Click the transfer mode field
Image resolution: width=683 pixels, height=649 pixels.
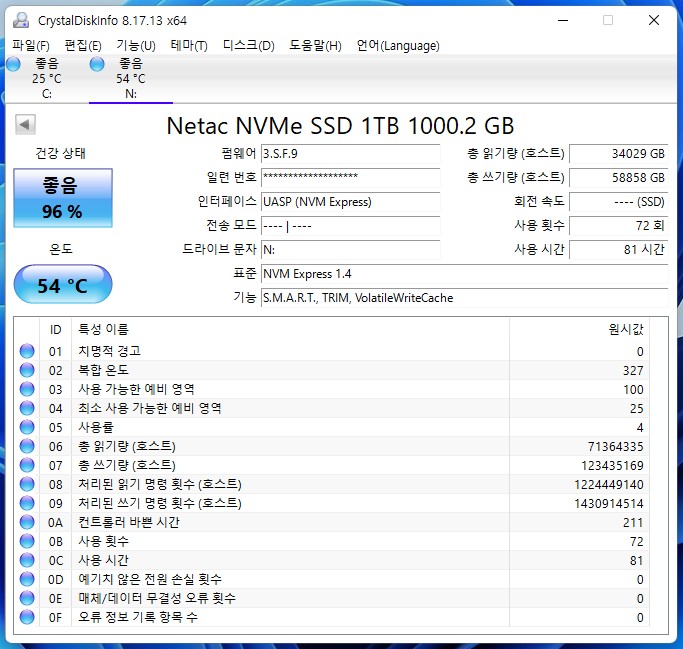tap(351, 226)
